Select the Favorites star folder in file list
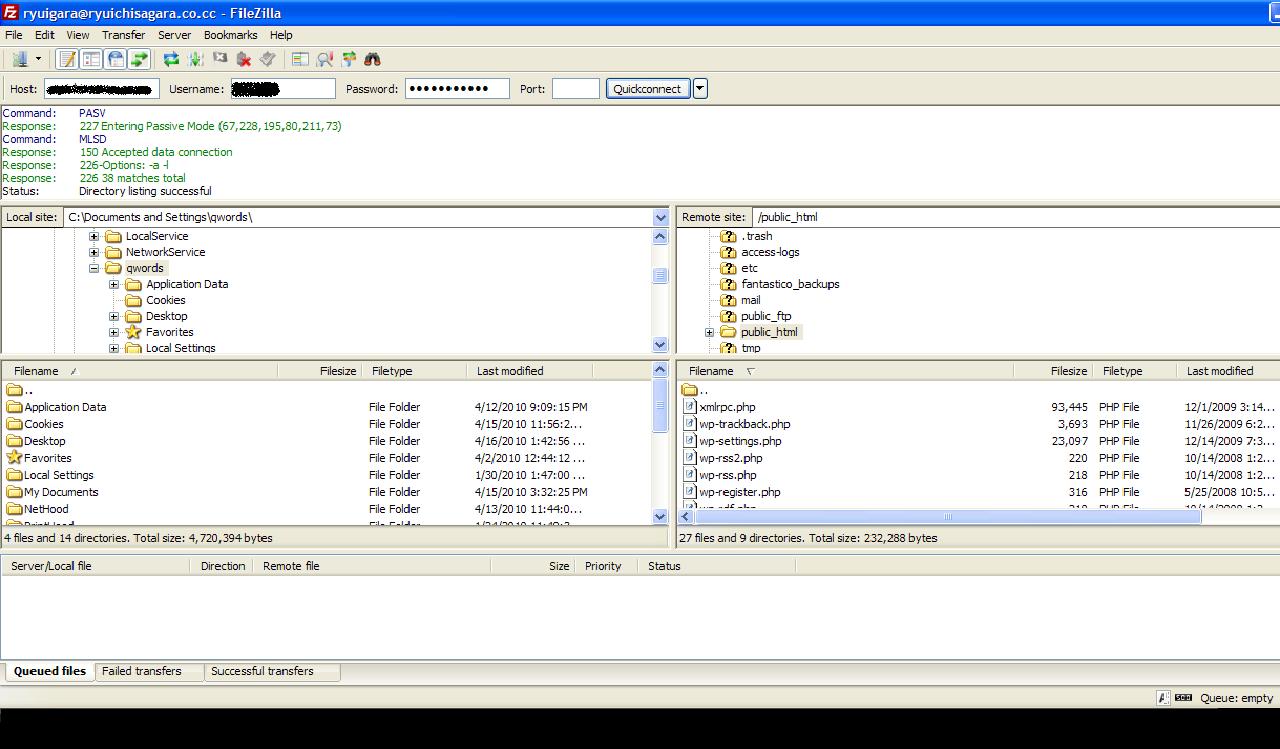The height and width of the screenshot is (749, 1280). [14, 458]
